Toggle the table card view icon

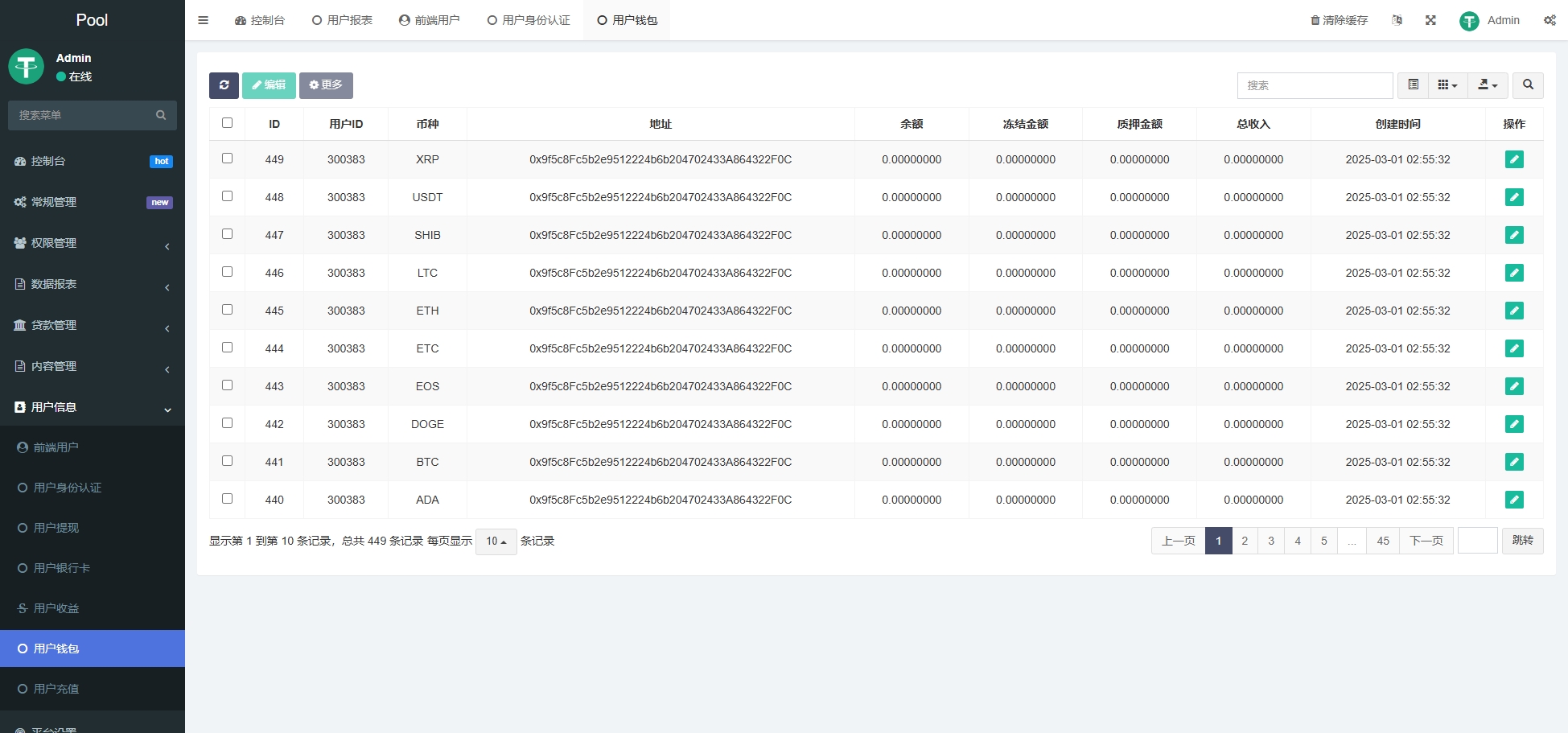point(1413,85)
